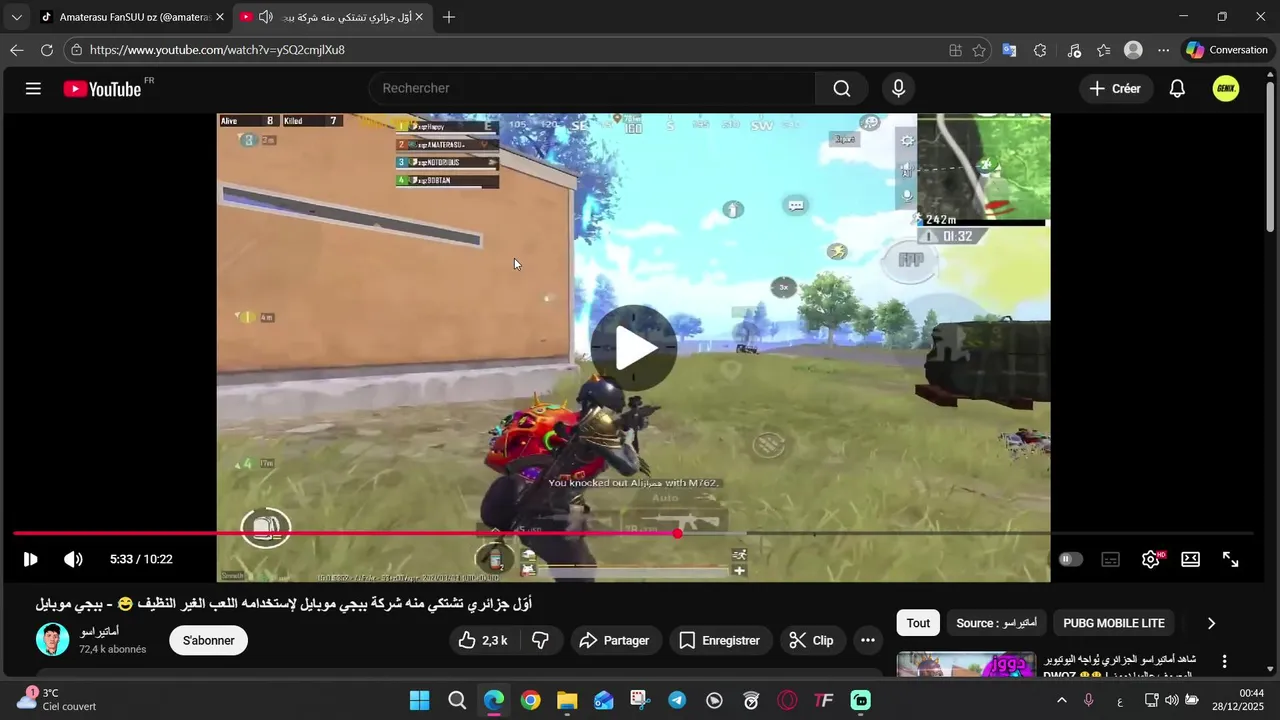Click the Partager share button

[x=616, y=640]
